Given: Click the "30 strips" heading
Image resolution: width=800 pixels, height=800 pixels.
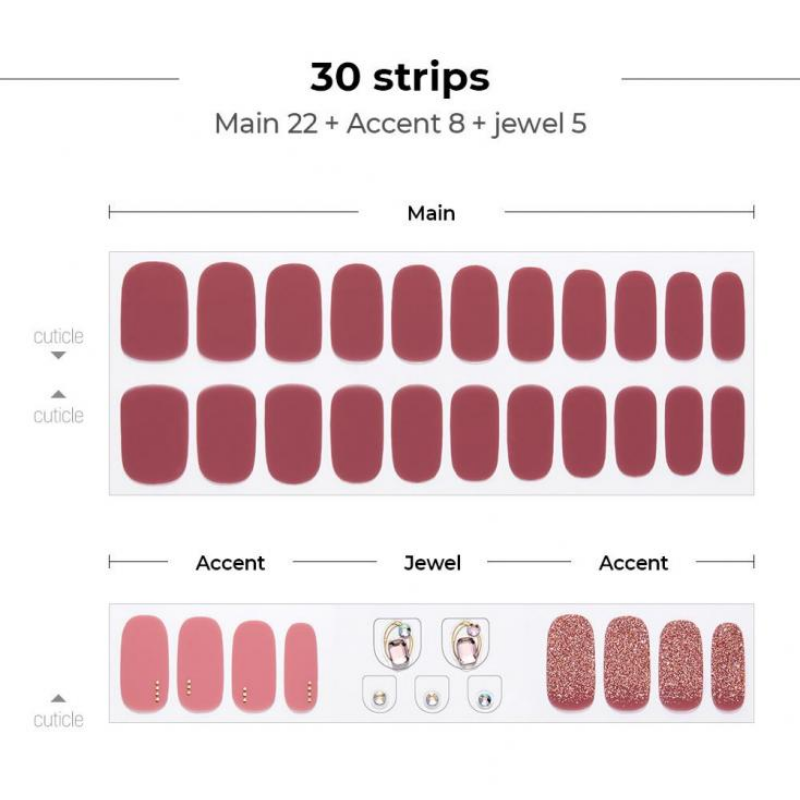Looking at the screenshot, I should pyautogui.click(x=399, y=77).
